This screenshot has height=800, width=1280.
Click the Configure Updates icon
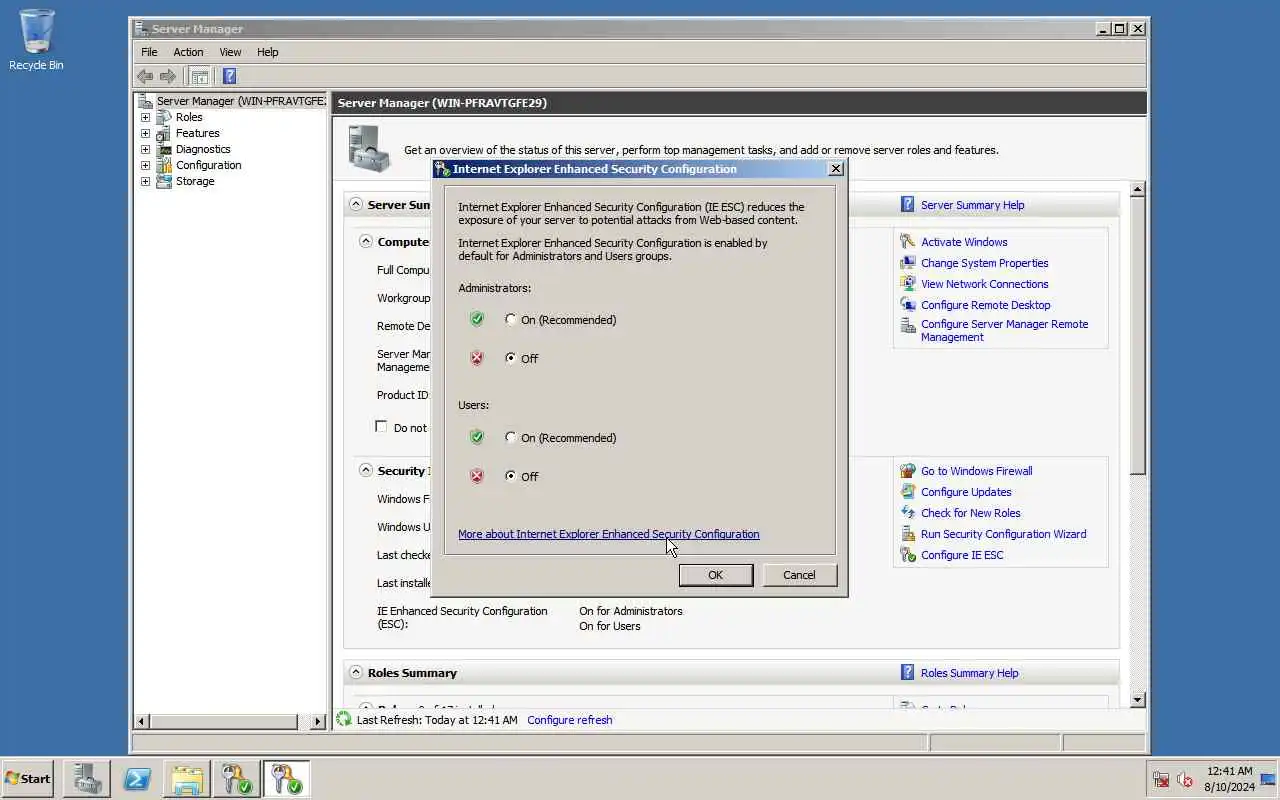[x=908, y=492]
